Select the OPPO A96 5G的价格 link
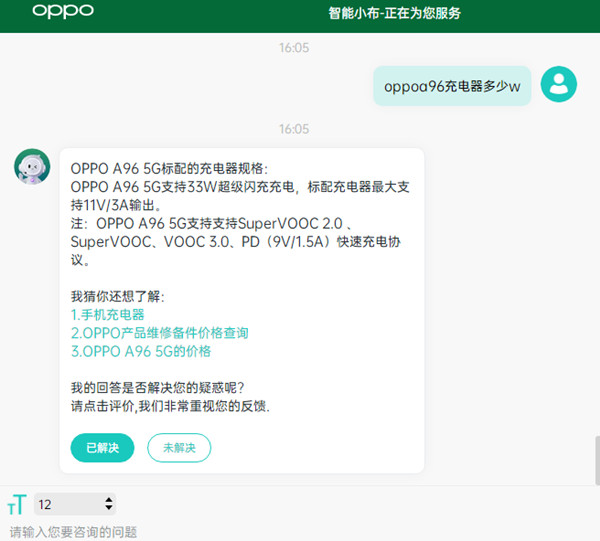Viewport: 600px width, 541px height. (x=140, y=351)
